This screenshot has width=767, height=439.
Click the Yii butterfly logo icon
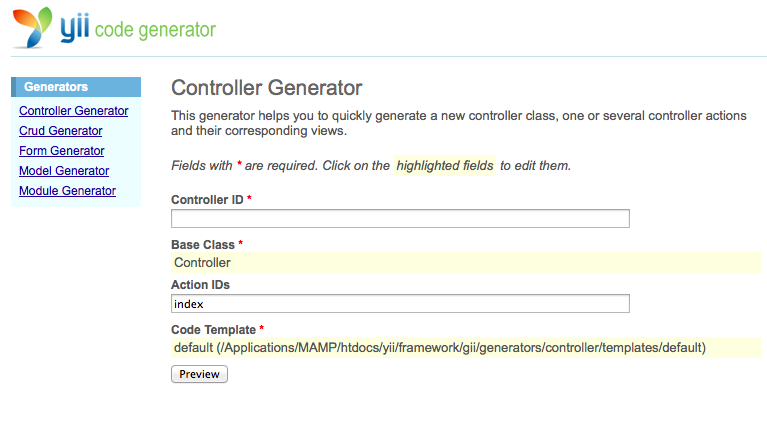pyautogui.click(x=32, y=27)
